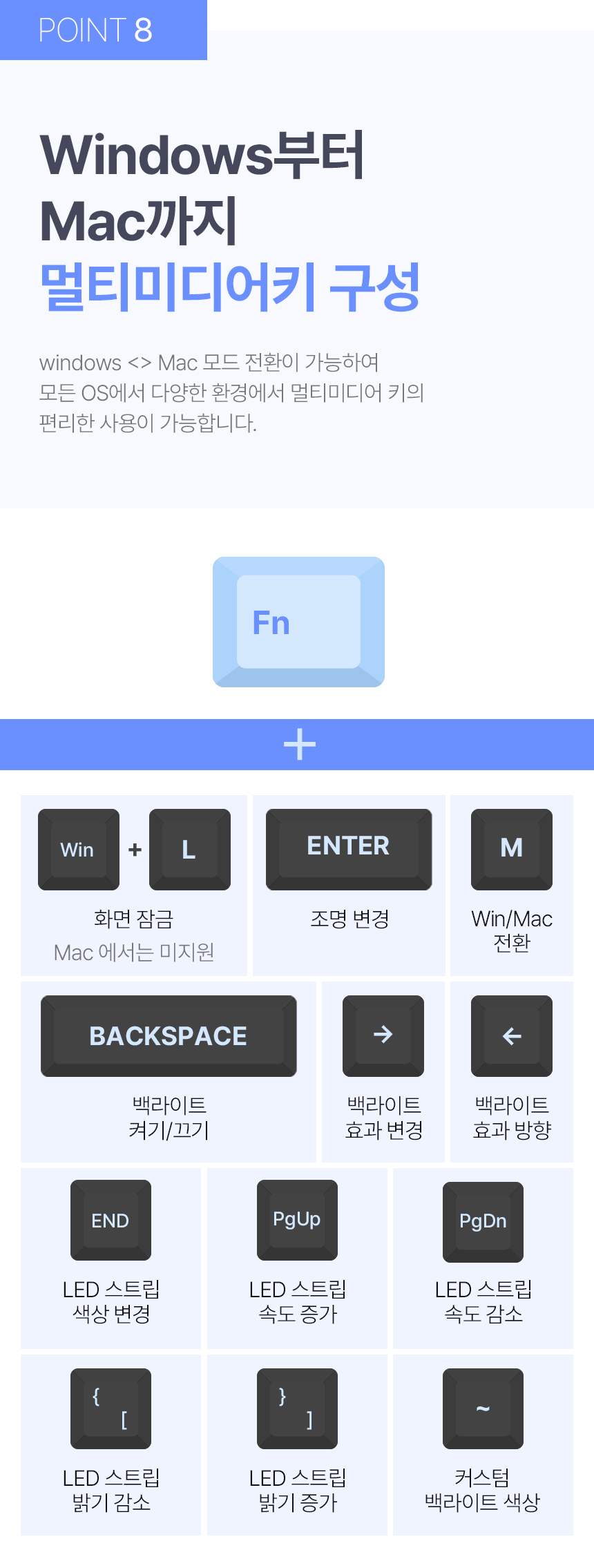Click the blue Fn key
The image size is (594, 1568).
pos(298,622)
